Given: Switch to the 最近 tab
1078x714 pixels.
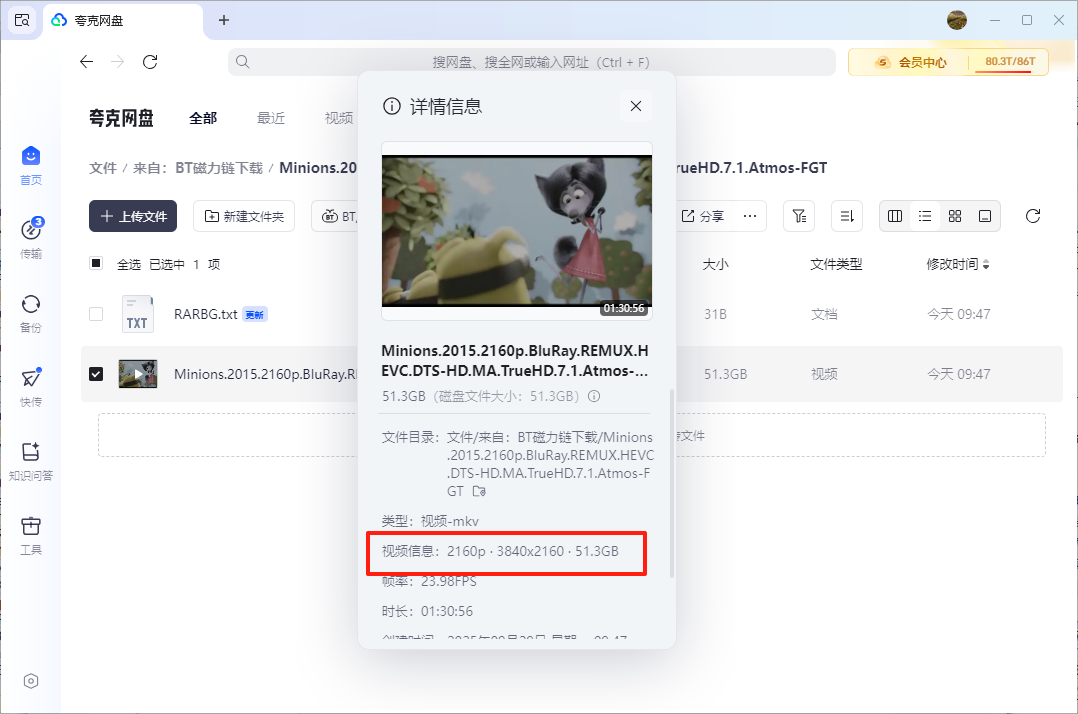Looking at the screenshot, I should [271, 118].
